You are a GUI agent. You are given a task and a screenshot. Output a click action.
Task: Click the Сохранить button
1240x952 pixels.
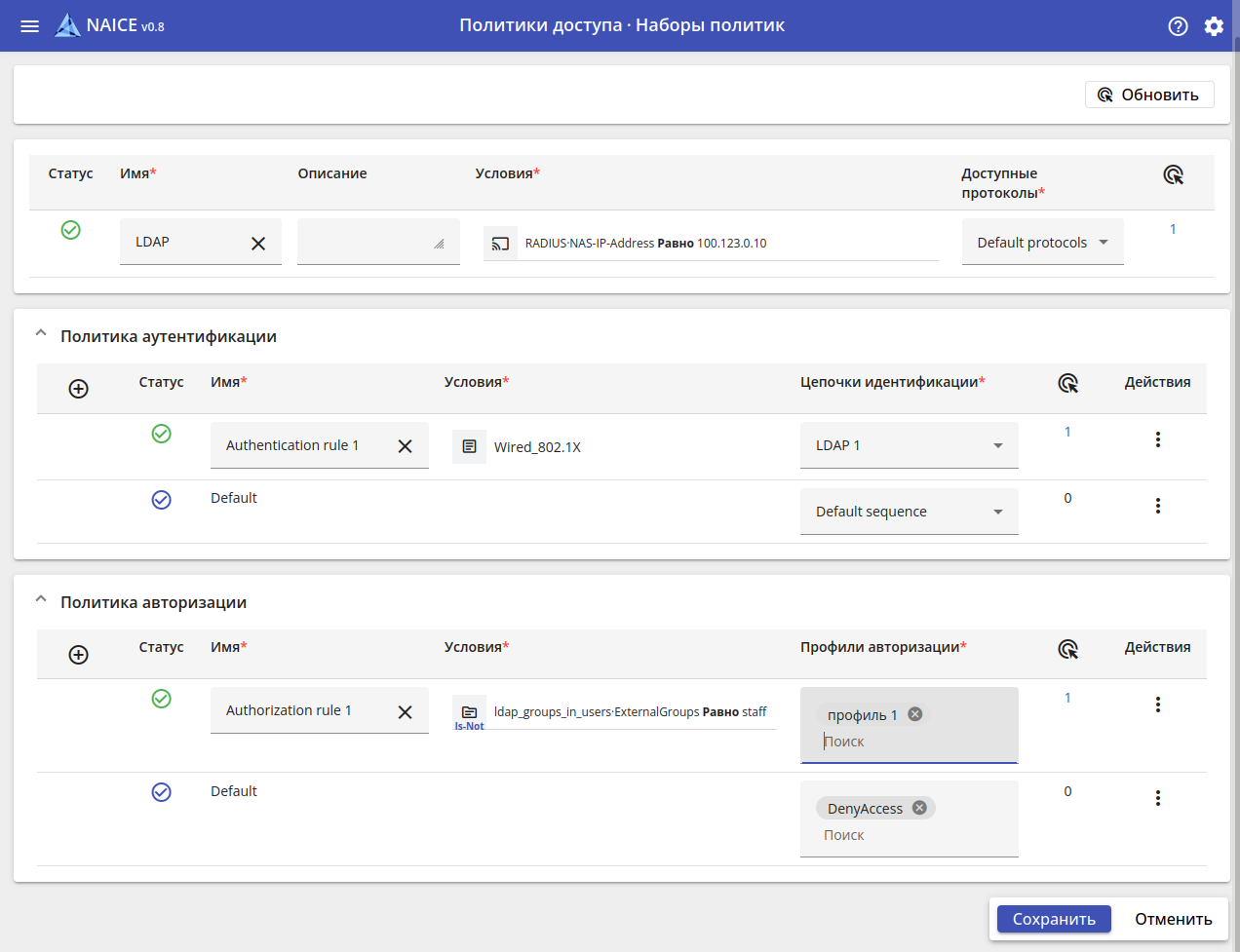(x=1053, y=919)
